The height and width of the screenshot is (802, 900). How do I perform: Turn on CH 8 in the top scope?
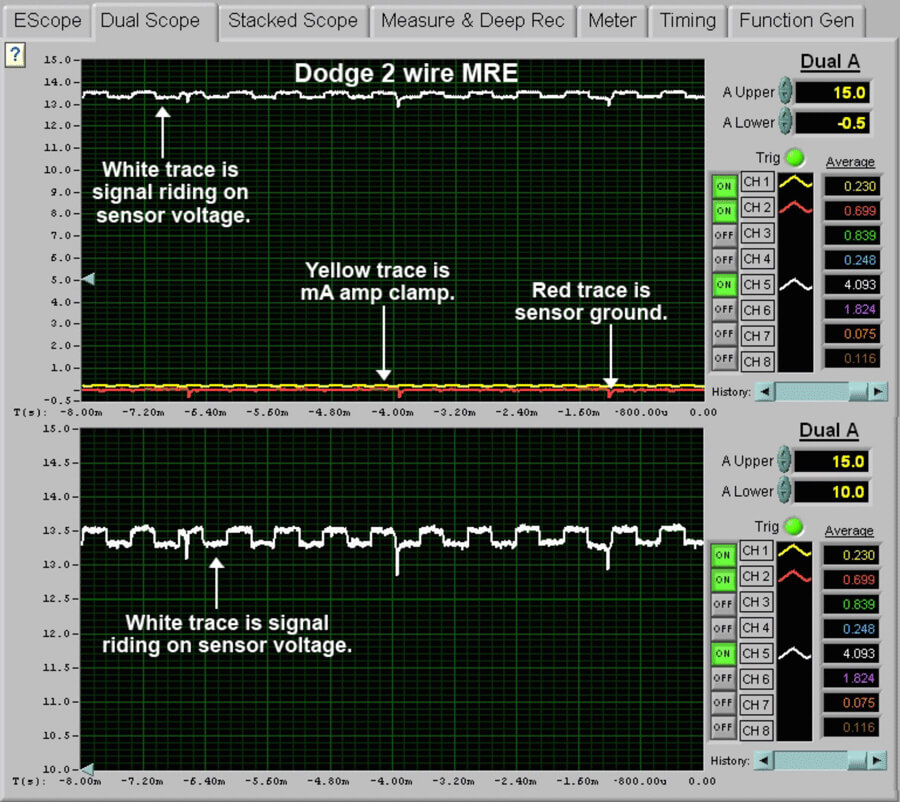pos(724,359)
